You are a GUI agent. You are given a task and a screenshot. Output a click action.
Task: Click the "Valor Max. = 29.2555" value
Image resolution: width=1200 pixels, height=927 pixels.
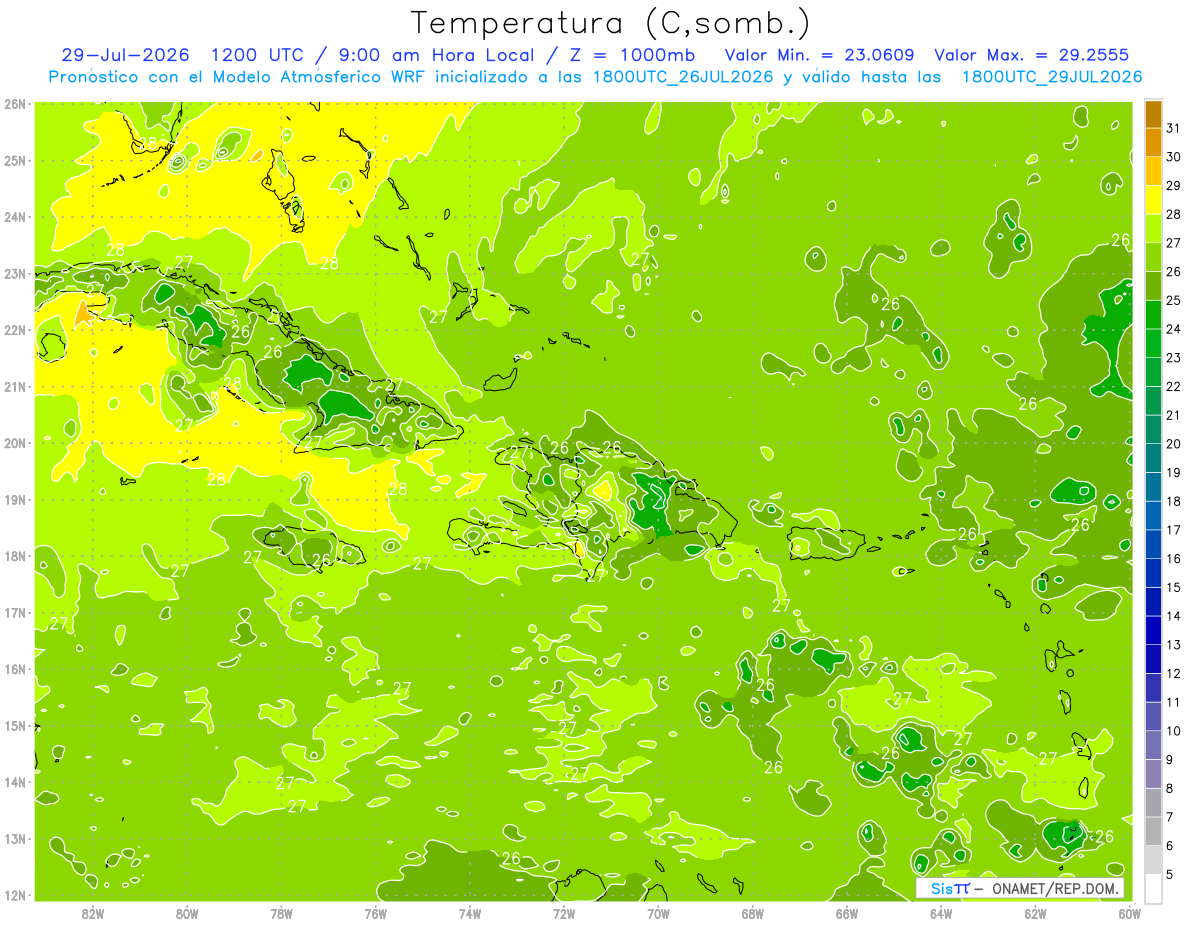coord(1032,55)
